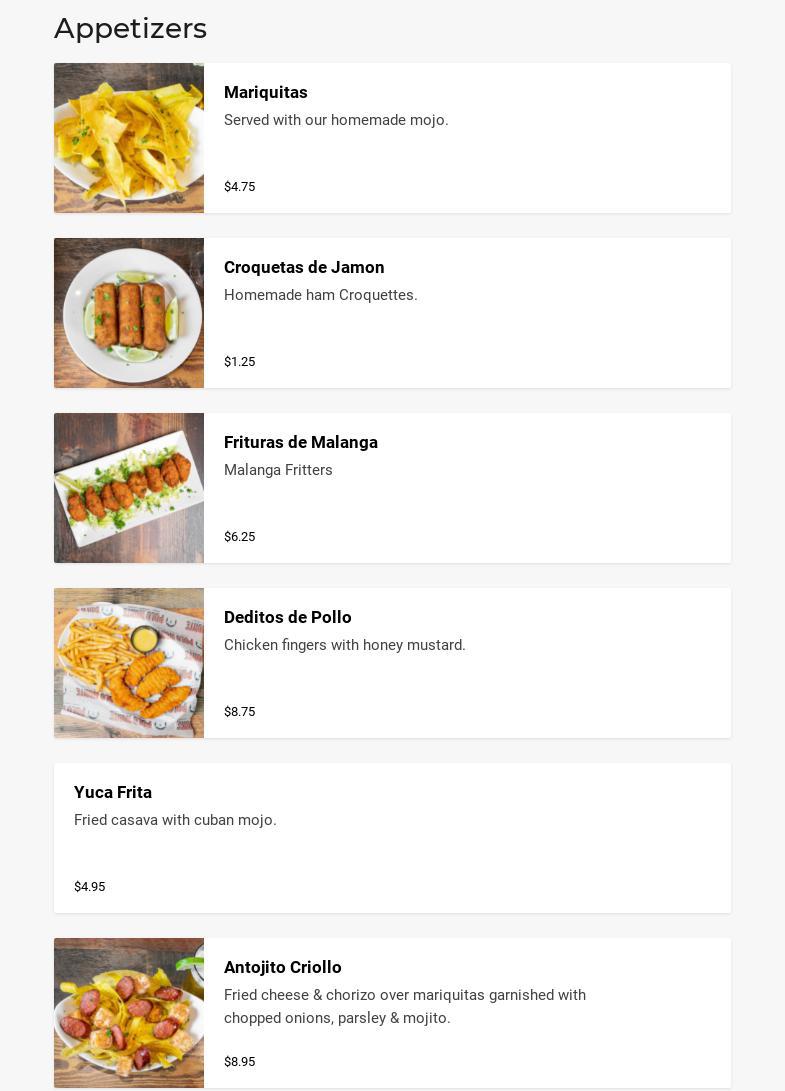
Task: Pick the $8.75 chicken fingers price
Action: [x=240, y=712]
